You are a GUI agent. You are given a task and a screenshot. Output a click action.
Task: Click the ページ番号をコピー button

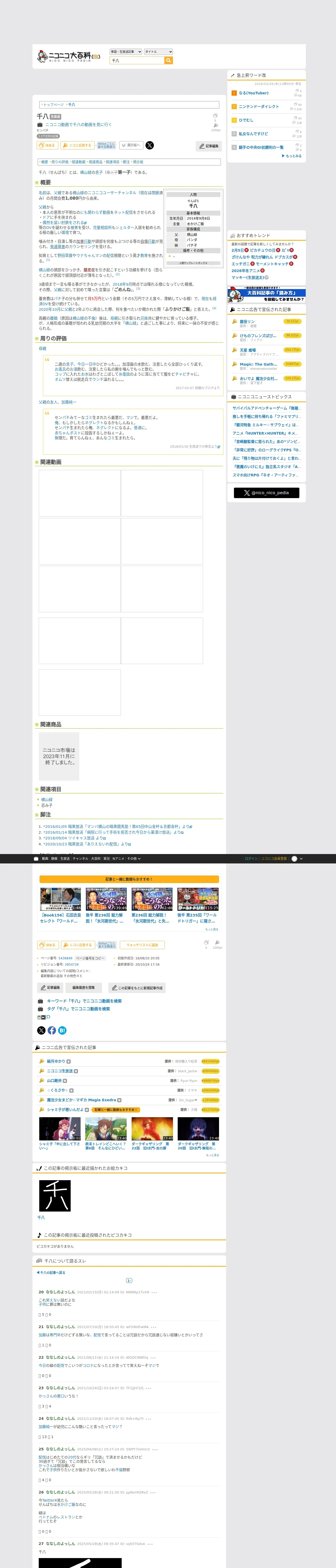(90, 958)
